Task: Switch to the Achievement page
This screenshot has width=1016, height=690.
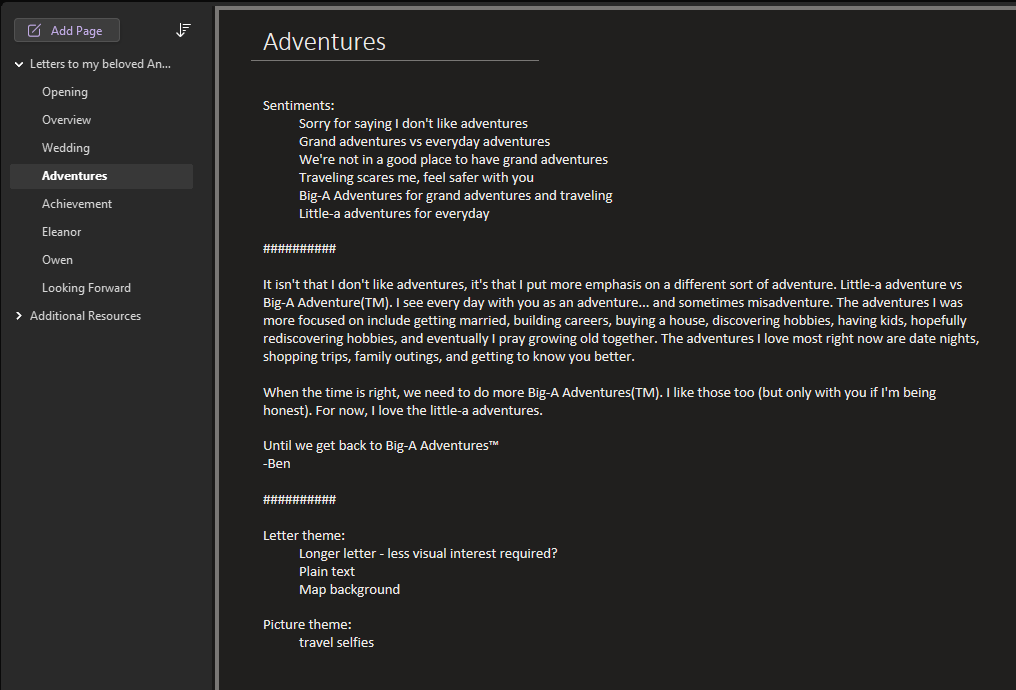Action: pyautogui.click(x=77, y=204)
